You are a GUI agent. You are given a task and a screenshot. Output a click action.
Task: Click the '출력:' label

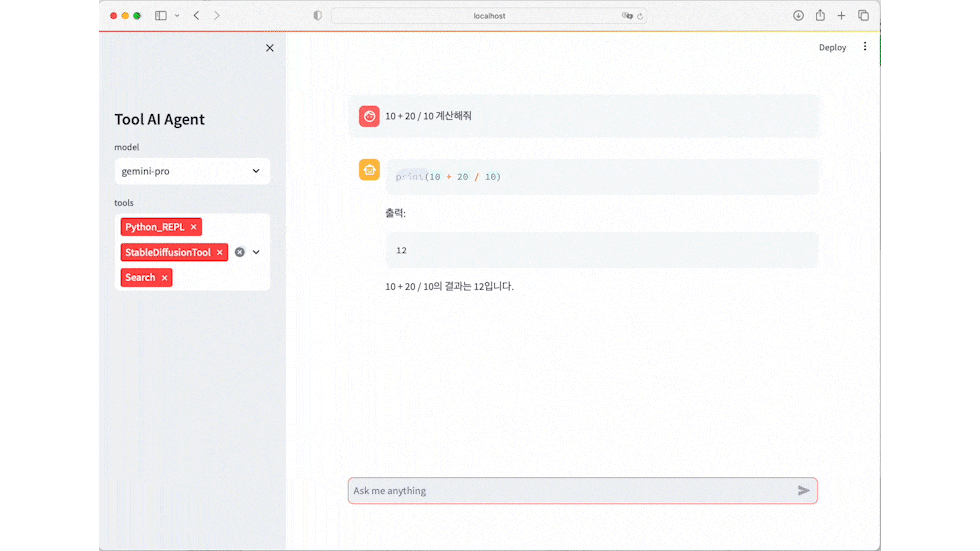click(x=395, y=214)
